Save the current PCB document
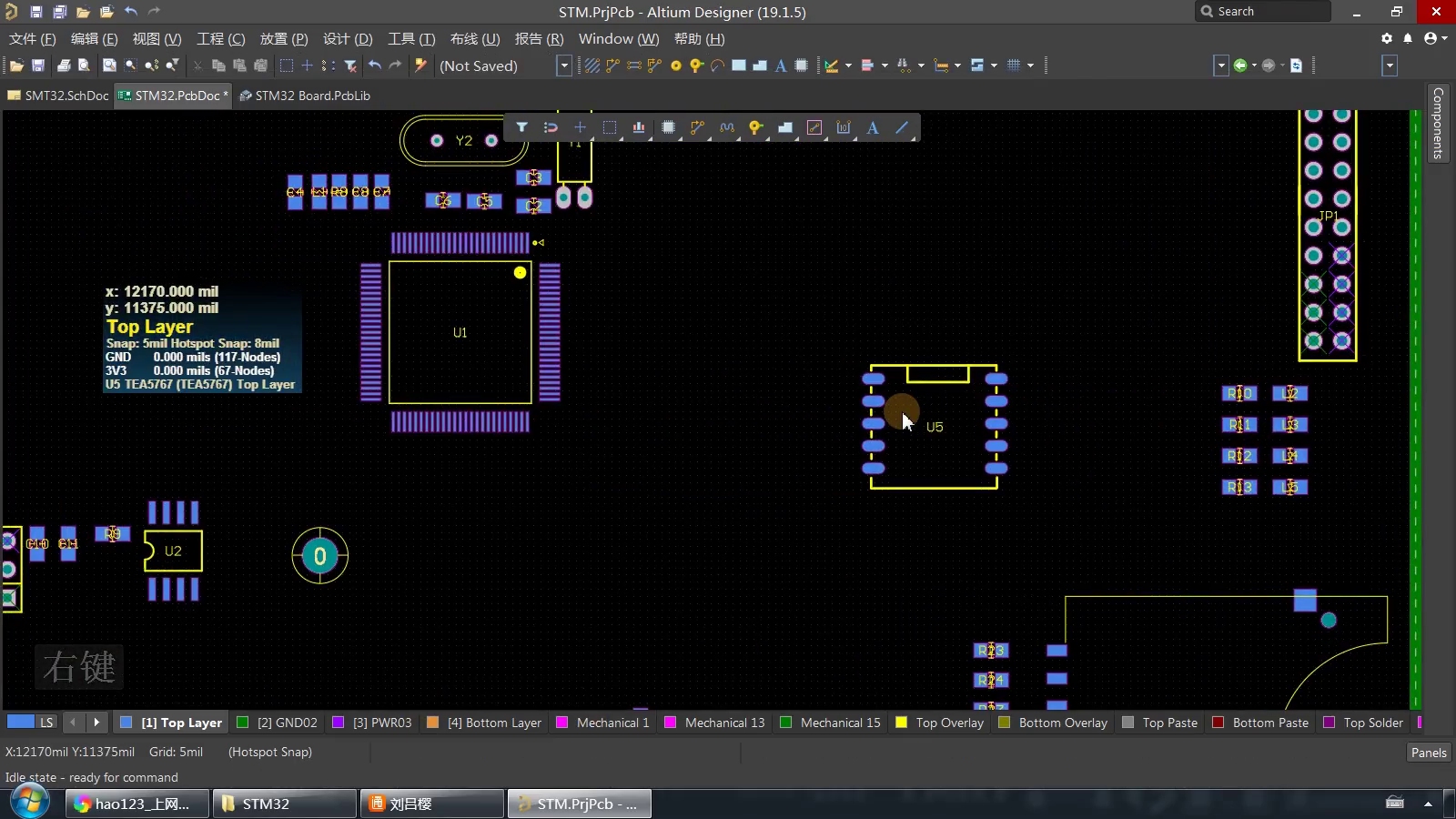 (x=37, y=66)
